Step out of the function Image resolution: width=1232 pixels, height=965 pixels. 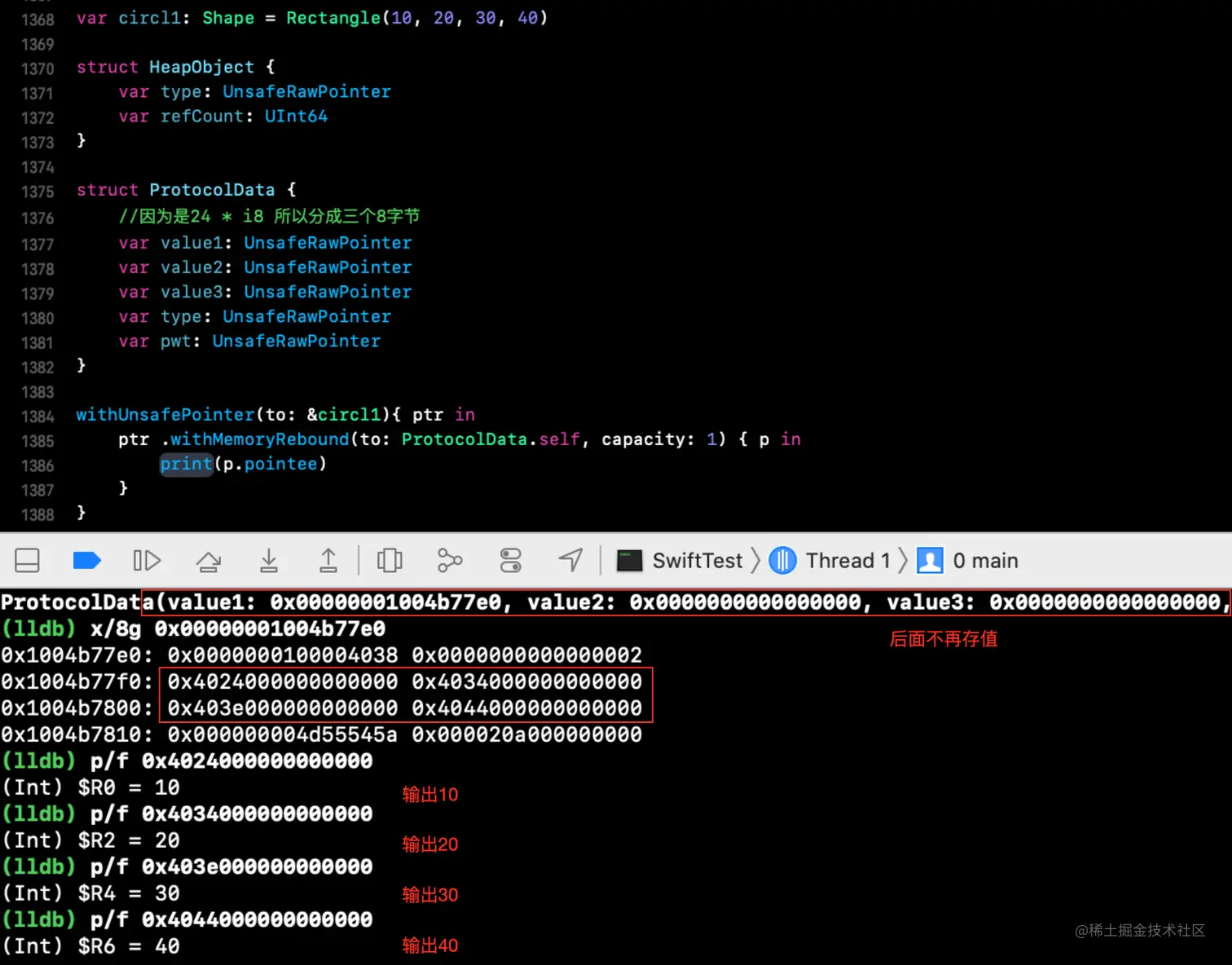point(328,561)
